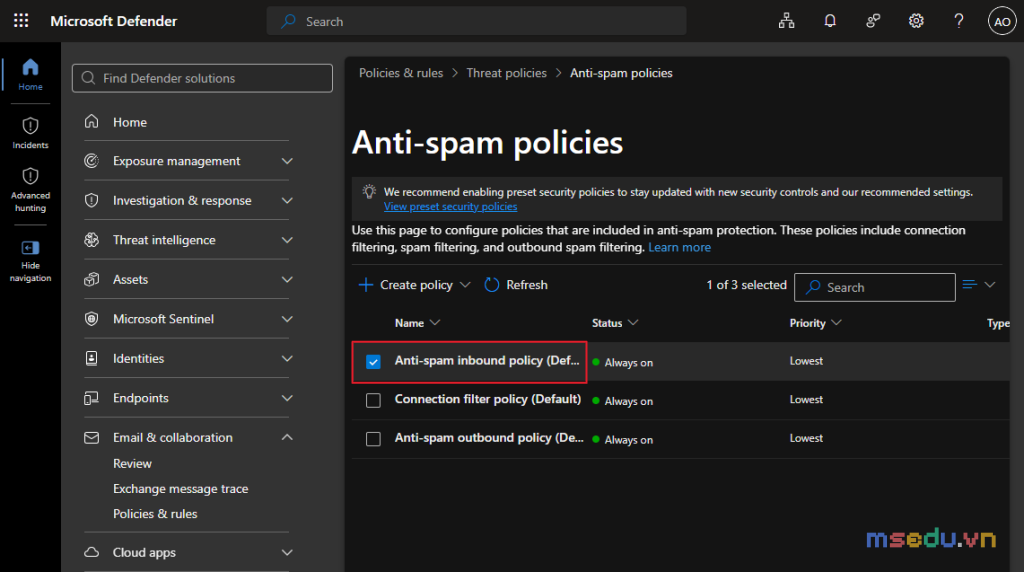
Task: Click the Identities badge icon
Action: click(91, 358)
